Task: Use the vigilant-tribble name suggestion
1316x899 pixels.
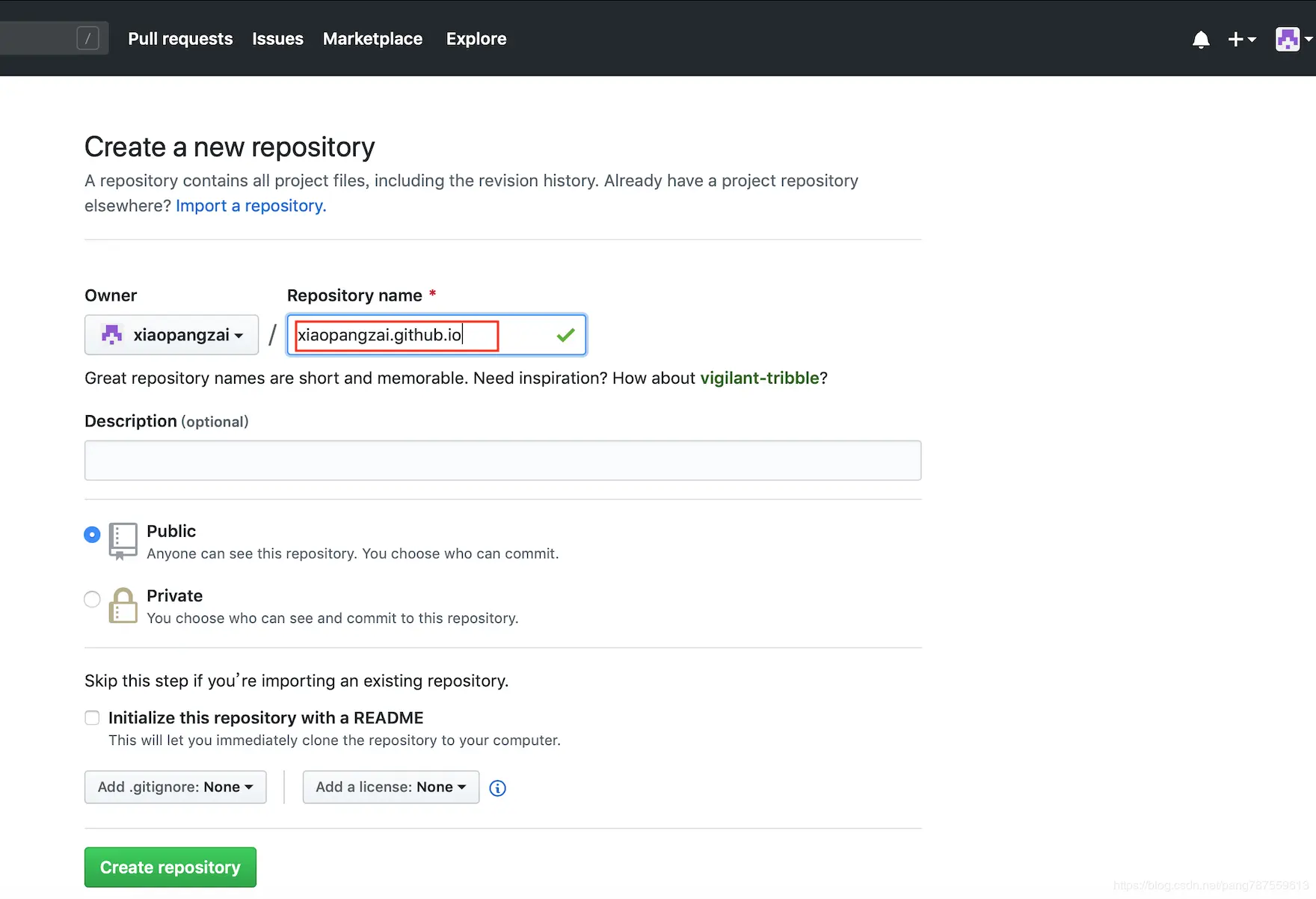Action: (x=759, y=378)
